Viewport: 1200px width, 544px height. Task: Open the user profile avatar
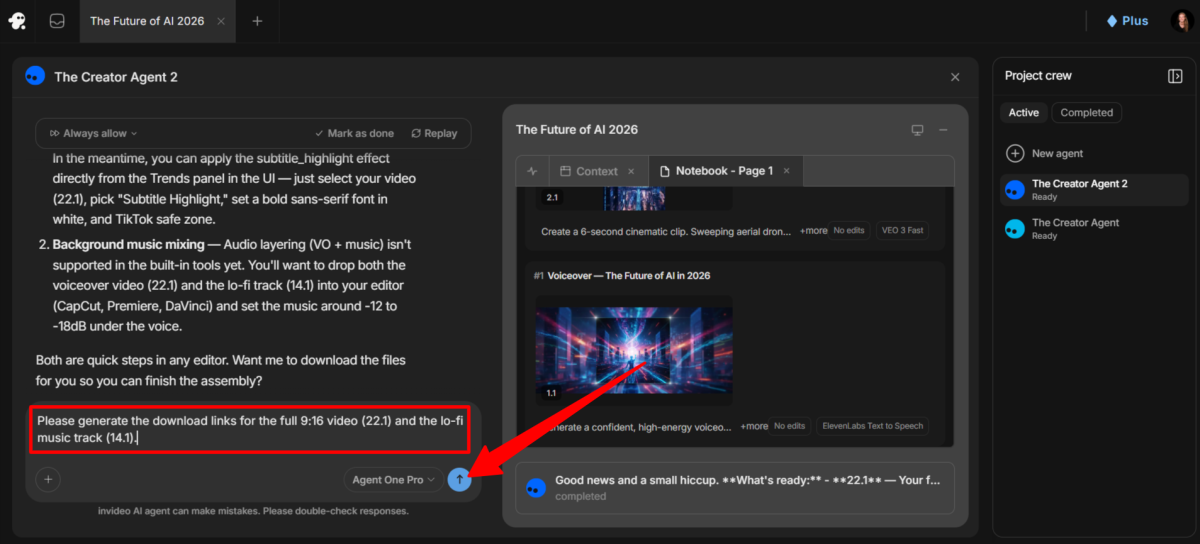[x=1180, y=21]
